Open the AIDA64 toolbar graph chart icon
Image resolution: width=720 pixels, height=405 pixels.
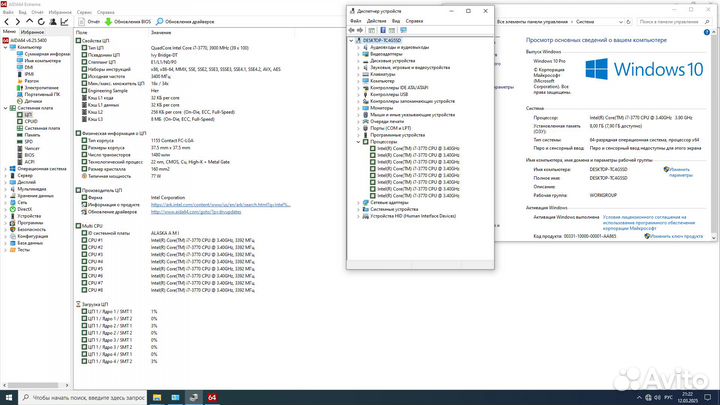[x=64, y=22]
